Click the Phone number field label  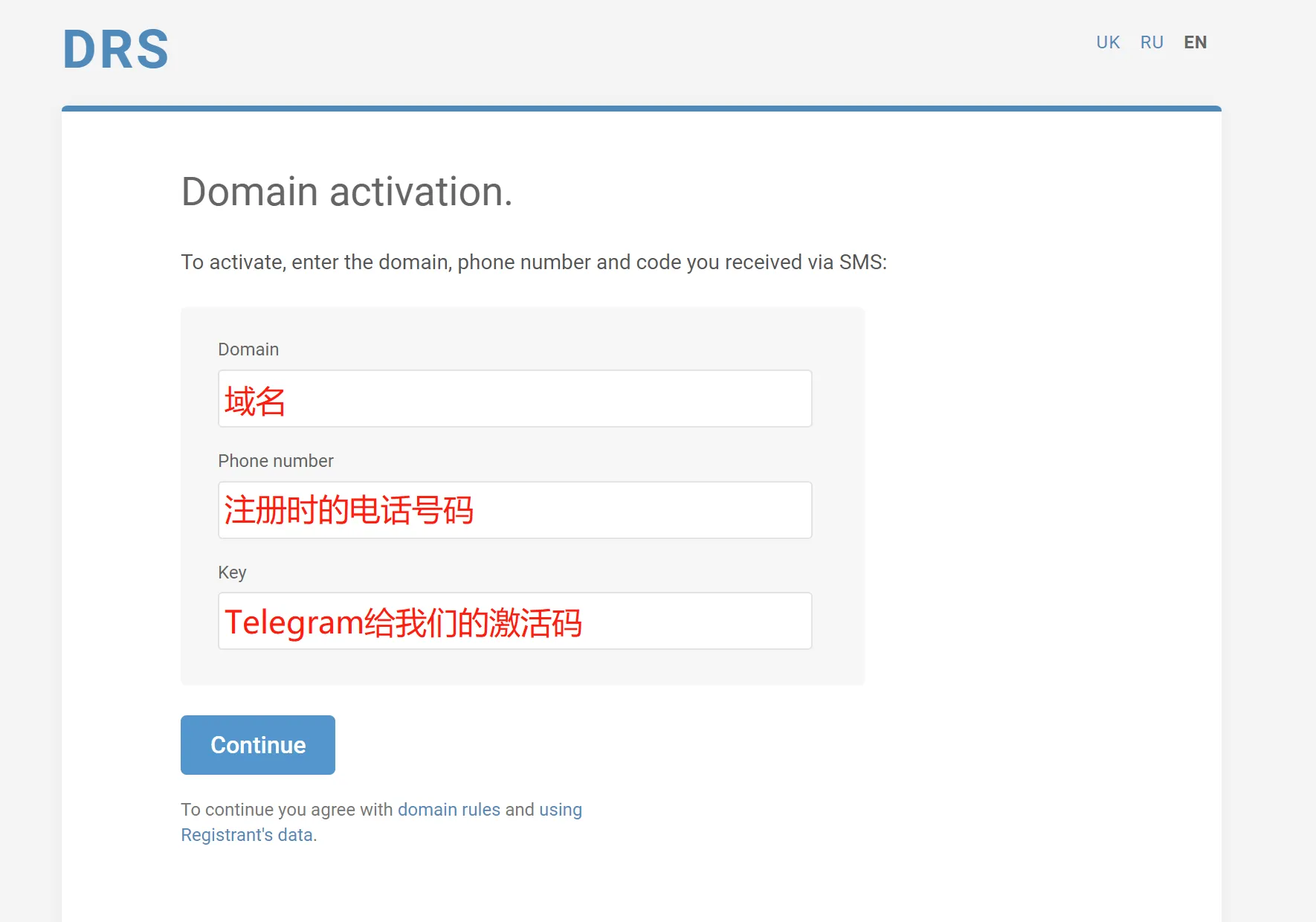tap(275, 461)
